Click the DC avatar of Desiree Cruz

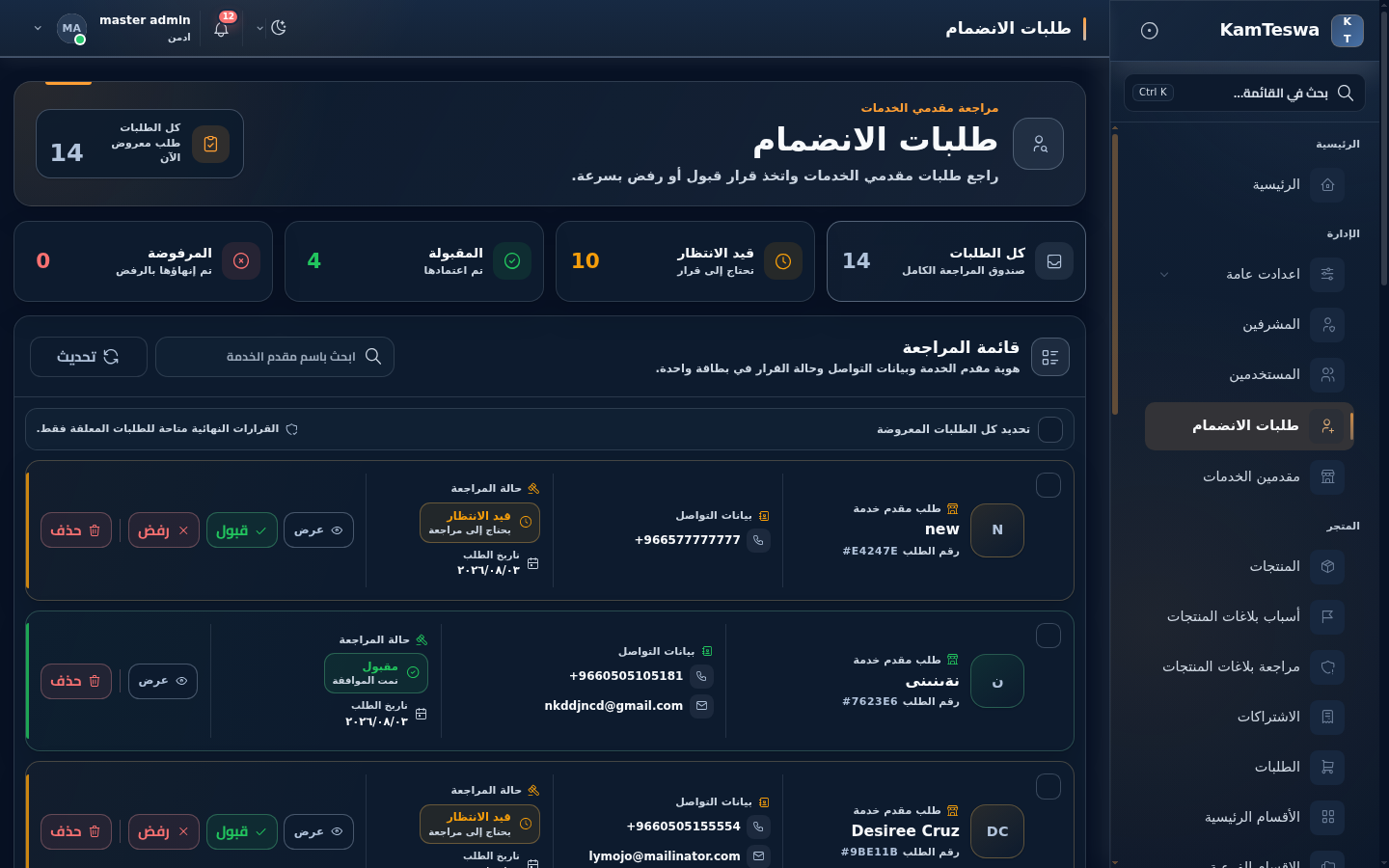pyautogui.click(x=997, y=831)
